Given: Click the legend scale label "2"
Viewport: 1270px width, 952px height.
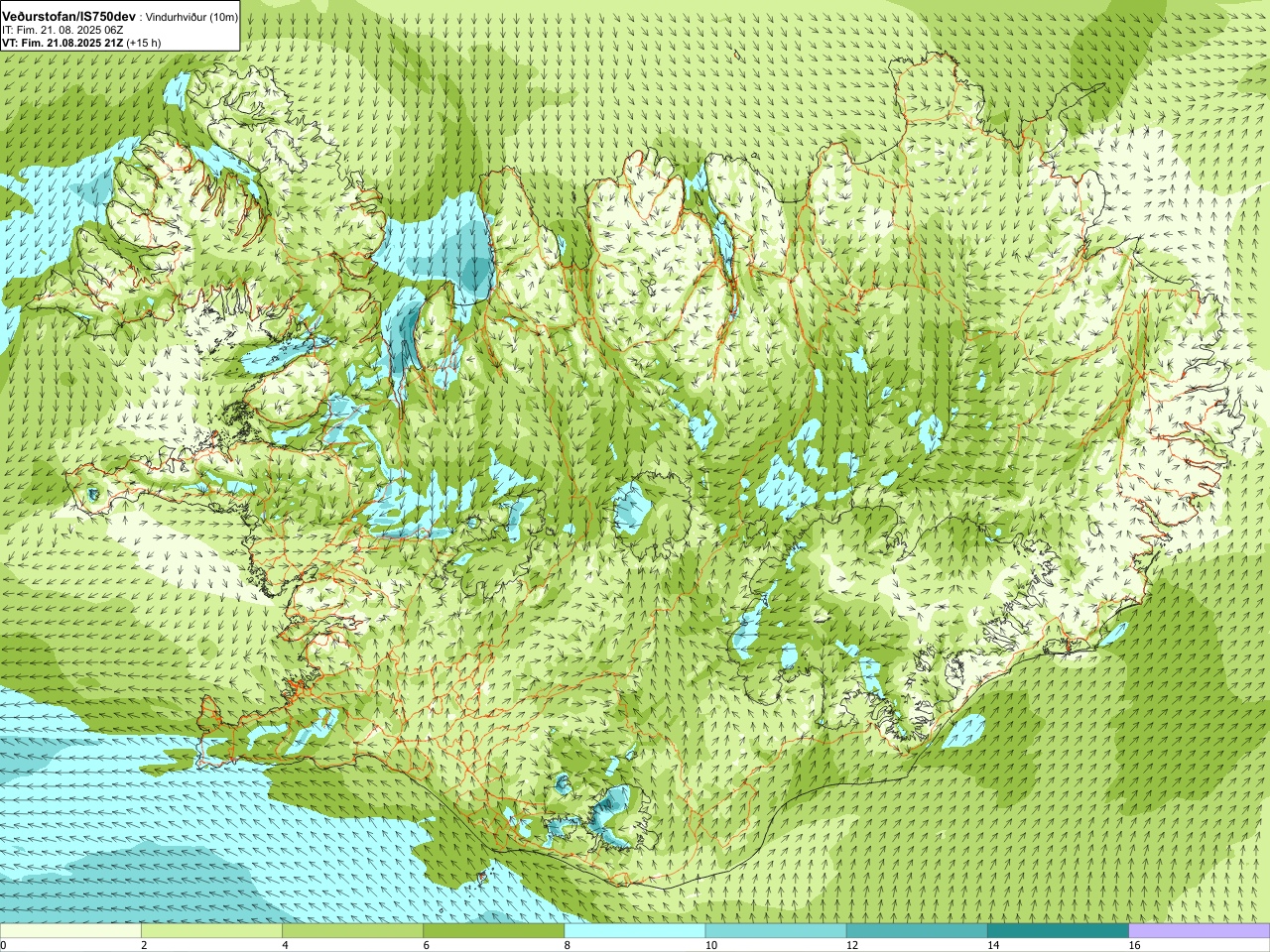Looking at the screenshot, I should (x=144, y=945).
